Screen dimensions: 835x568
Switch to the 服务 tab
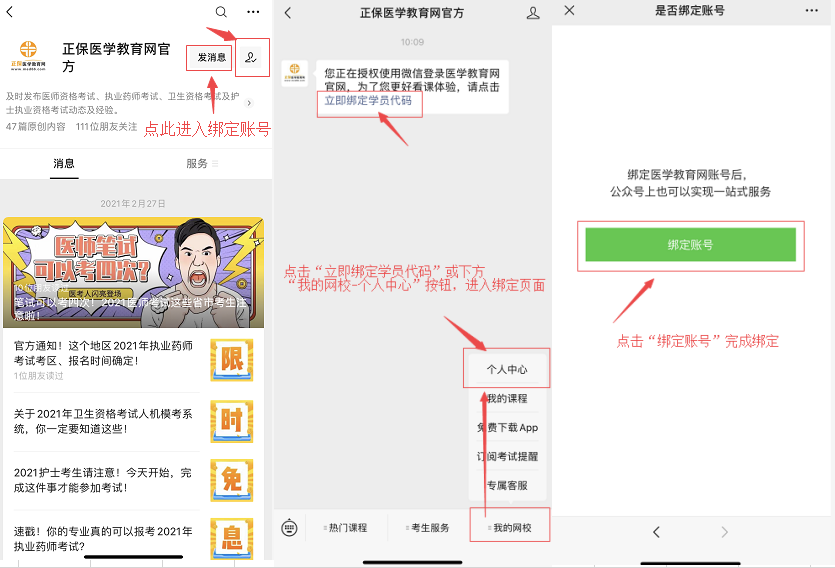pos(197,163)
